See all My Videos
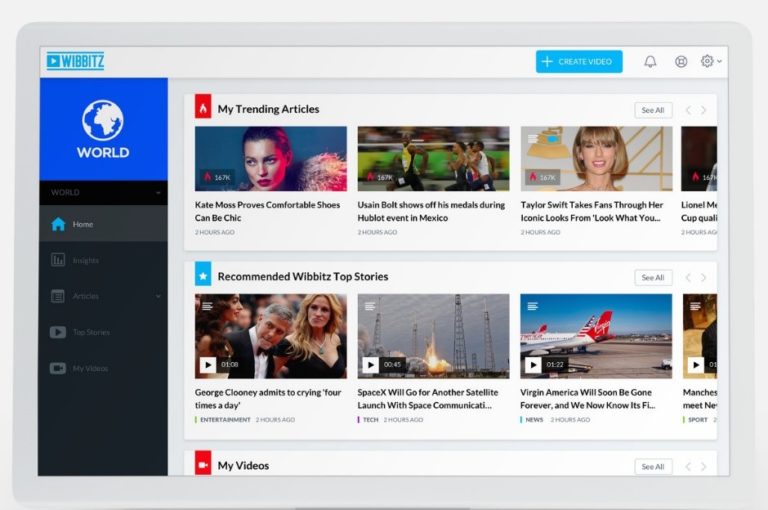Image resolution: width=768 pixels, height=510 pixels. coord(653,466)
